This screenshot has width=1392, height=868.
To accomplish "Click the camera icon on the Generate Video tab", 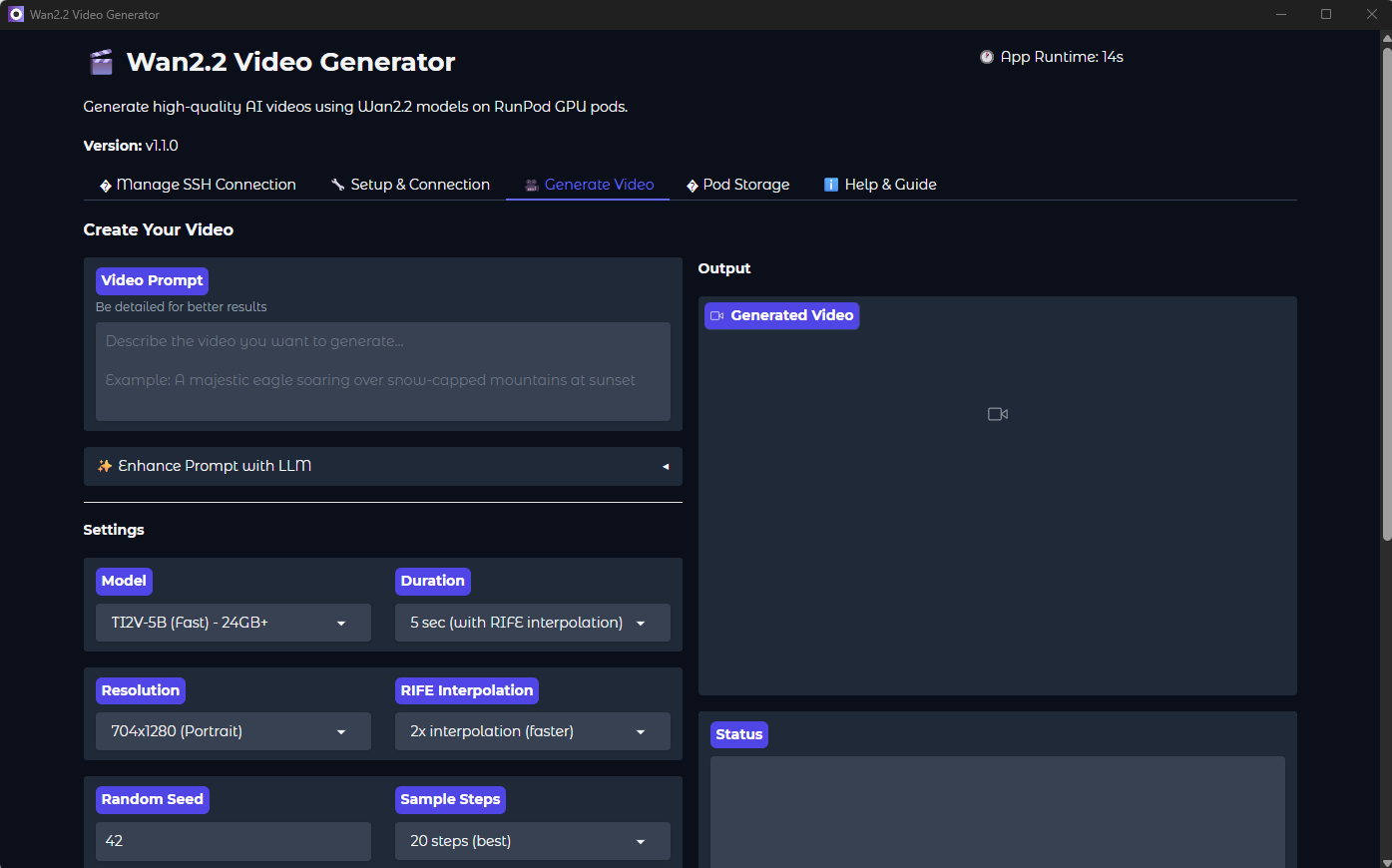I will click(532, 185).
